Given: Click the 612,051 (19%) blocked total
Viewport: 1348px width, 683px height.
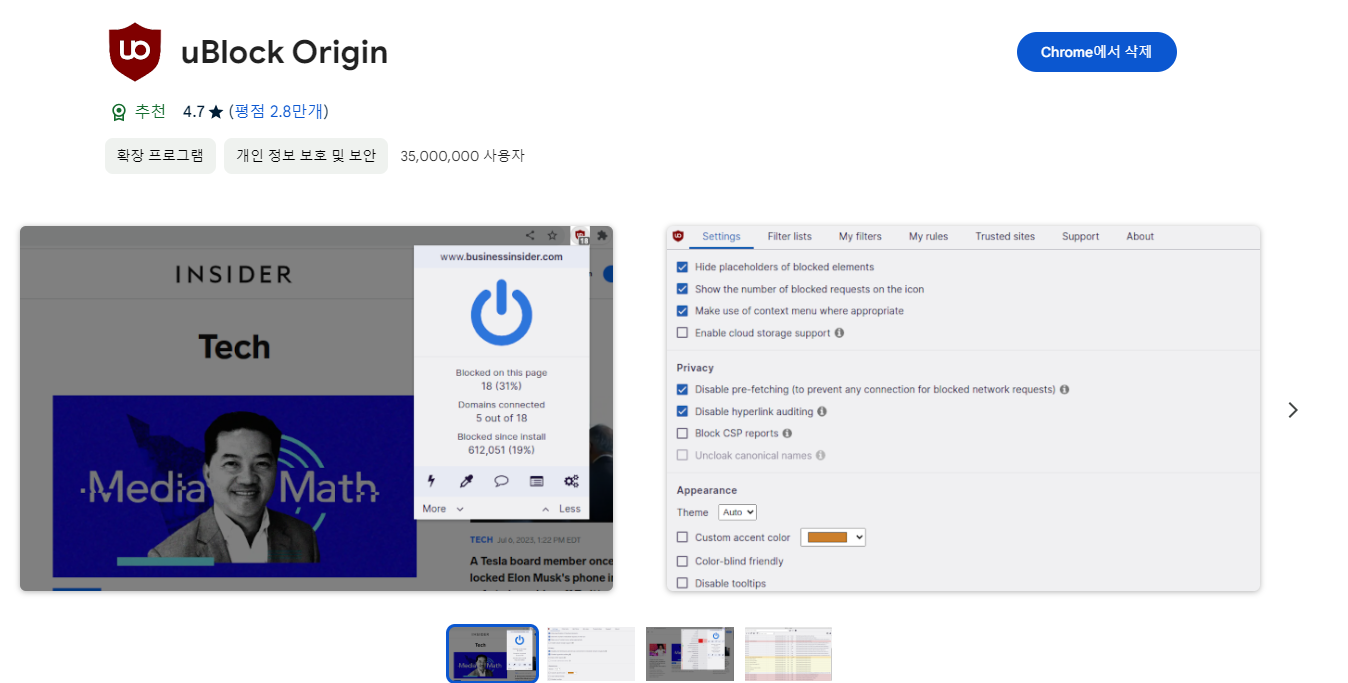Looking at the screenshot, I should [x=501, y=450].
